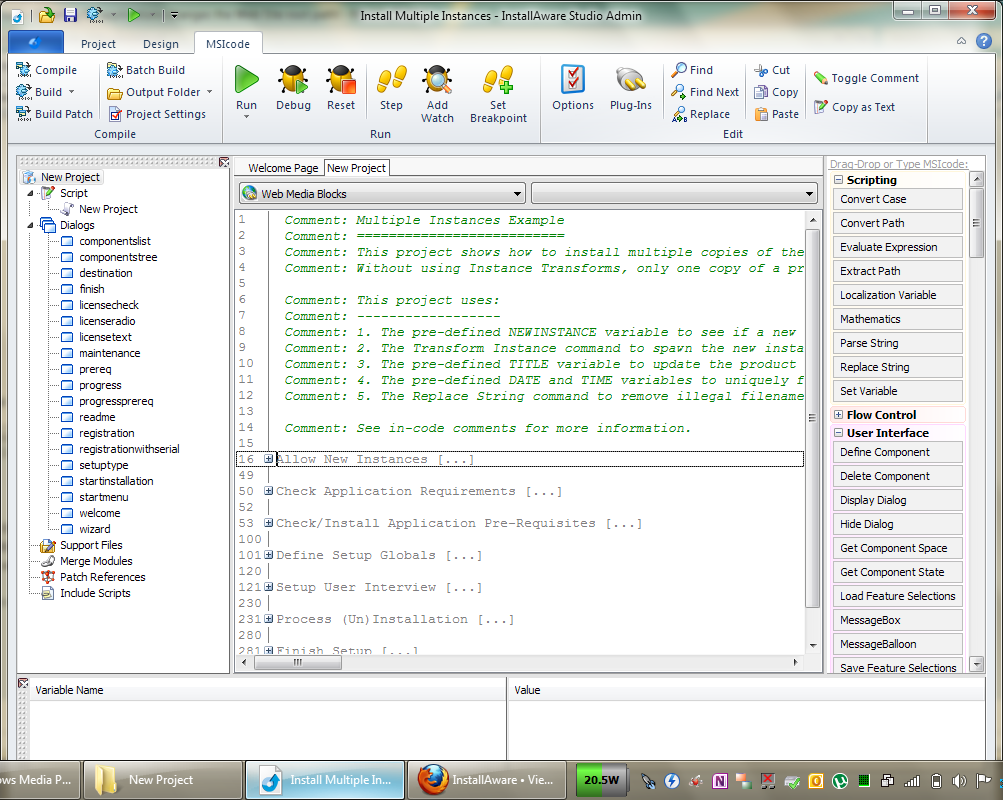Click Replace in the Edit group
The image size is (1003, 800).
(700, 114)
